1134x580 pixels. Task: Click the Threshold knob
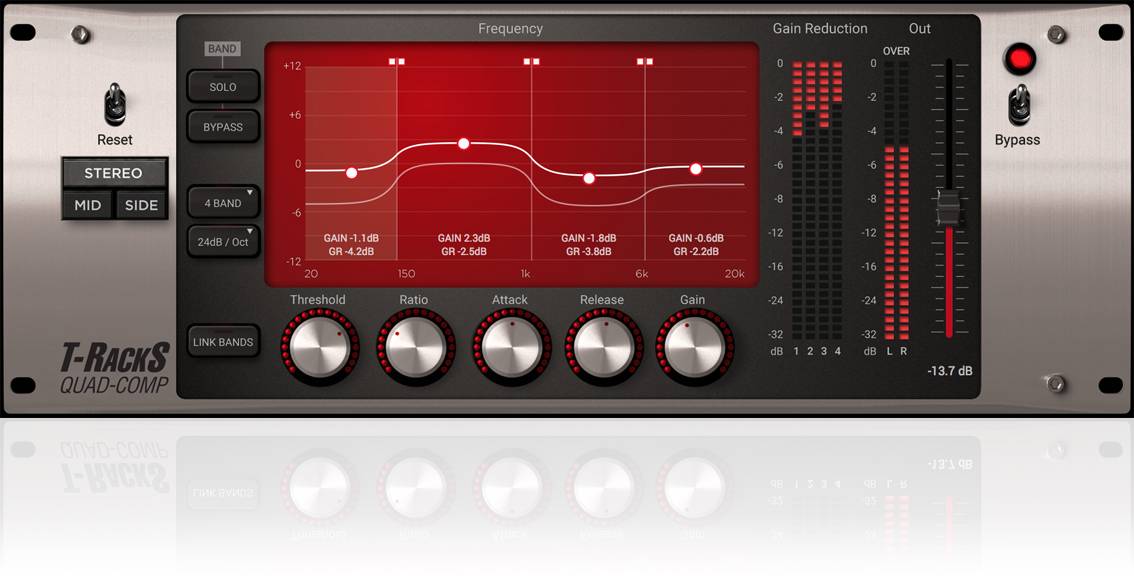[318, 347]
